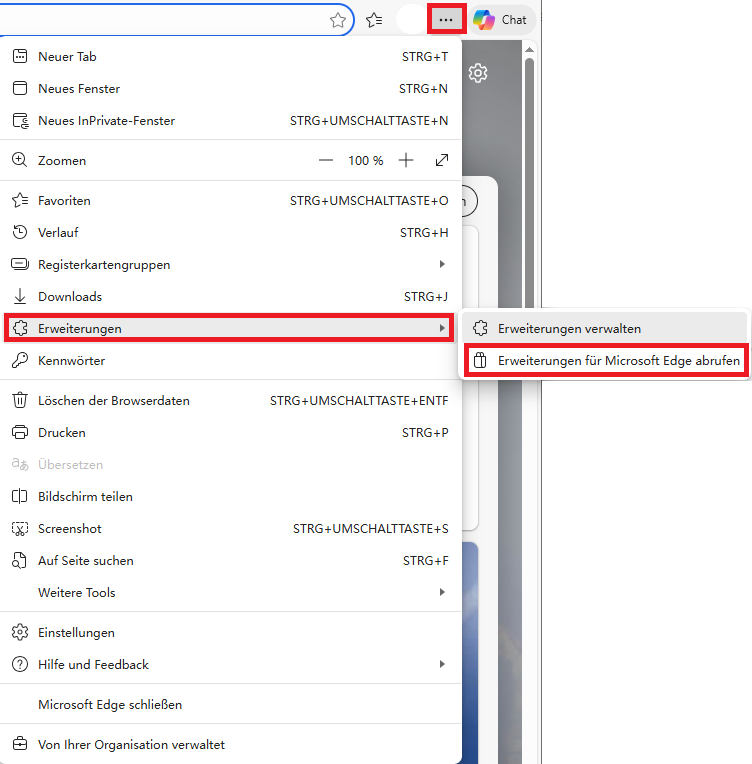Open Weitere Tools submenu
Image resolution: width=752 pixels, height=764 pixels.
[x=231, y=592]
